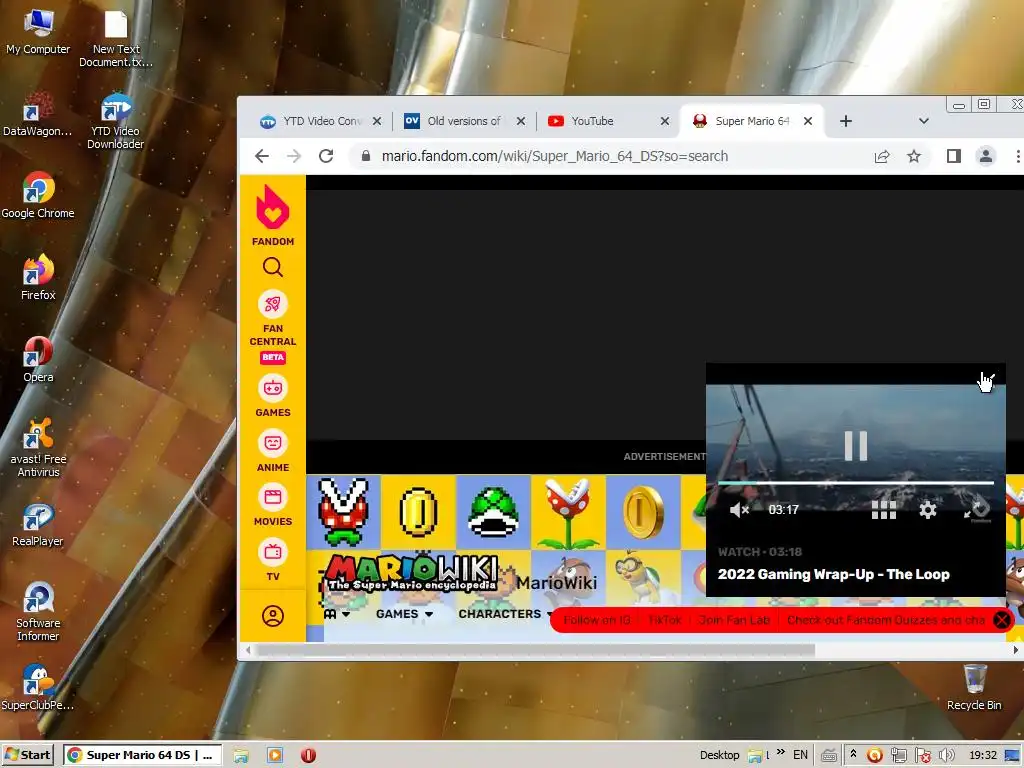Open video playlist grid icon
The height and width of the screenshot is (768, 1024).
884,510
